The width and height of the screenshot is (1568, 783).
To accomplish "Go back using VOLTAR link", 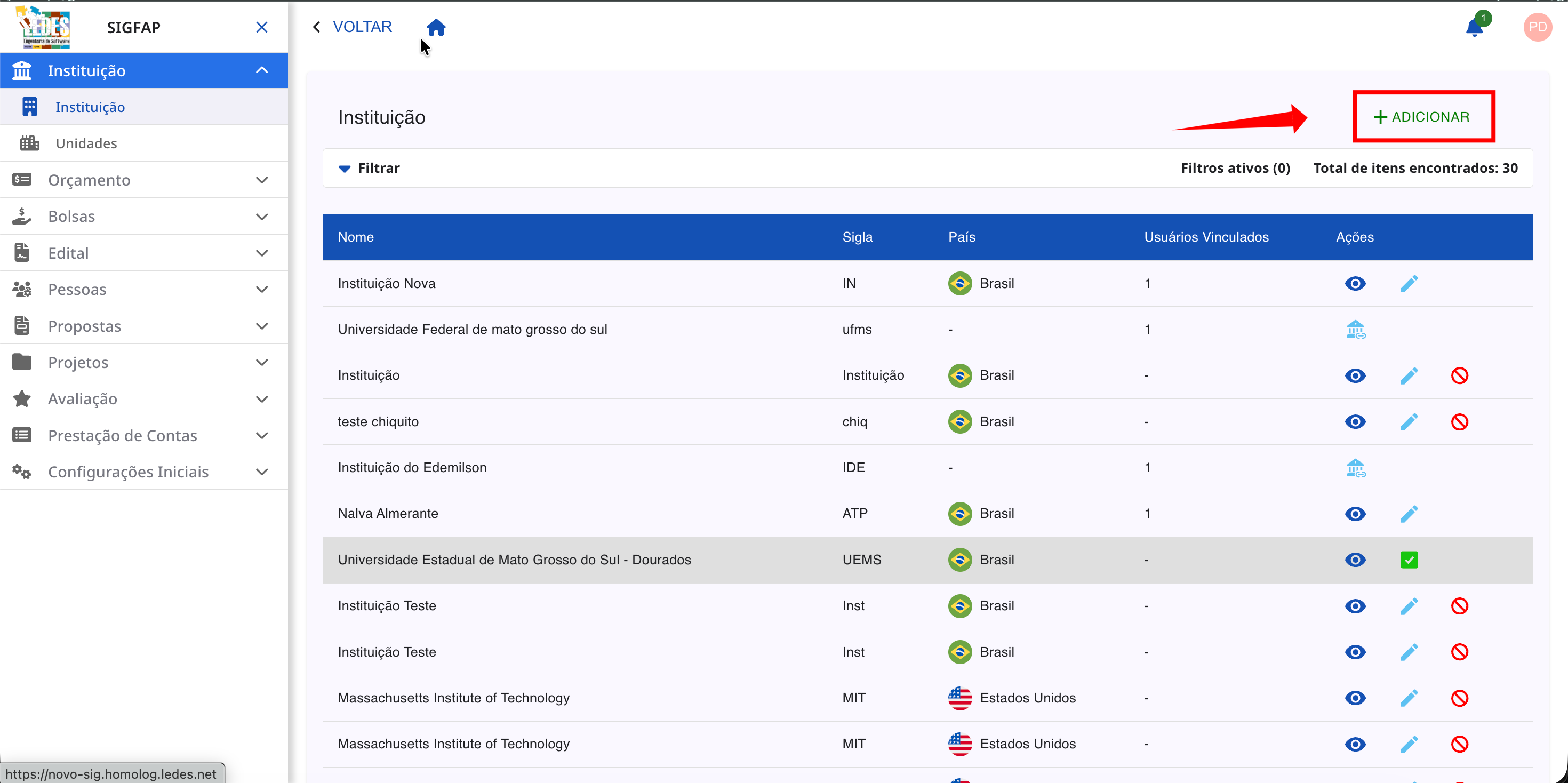I will click(x=353, y=27).
